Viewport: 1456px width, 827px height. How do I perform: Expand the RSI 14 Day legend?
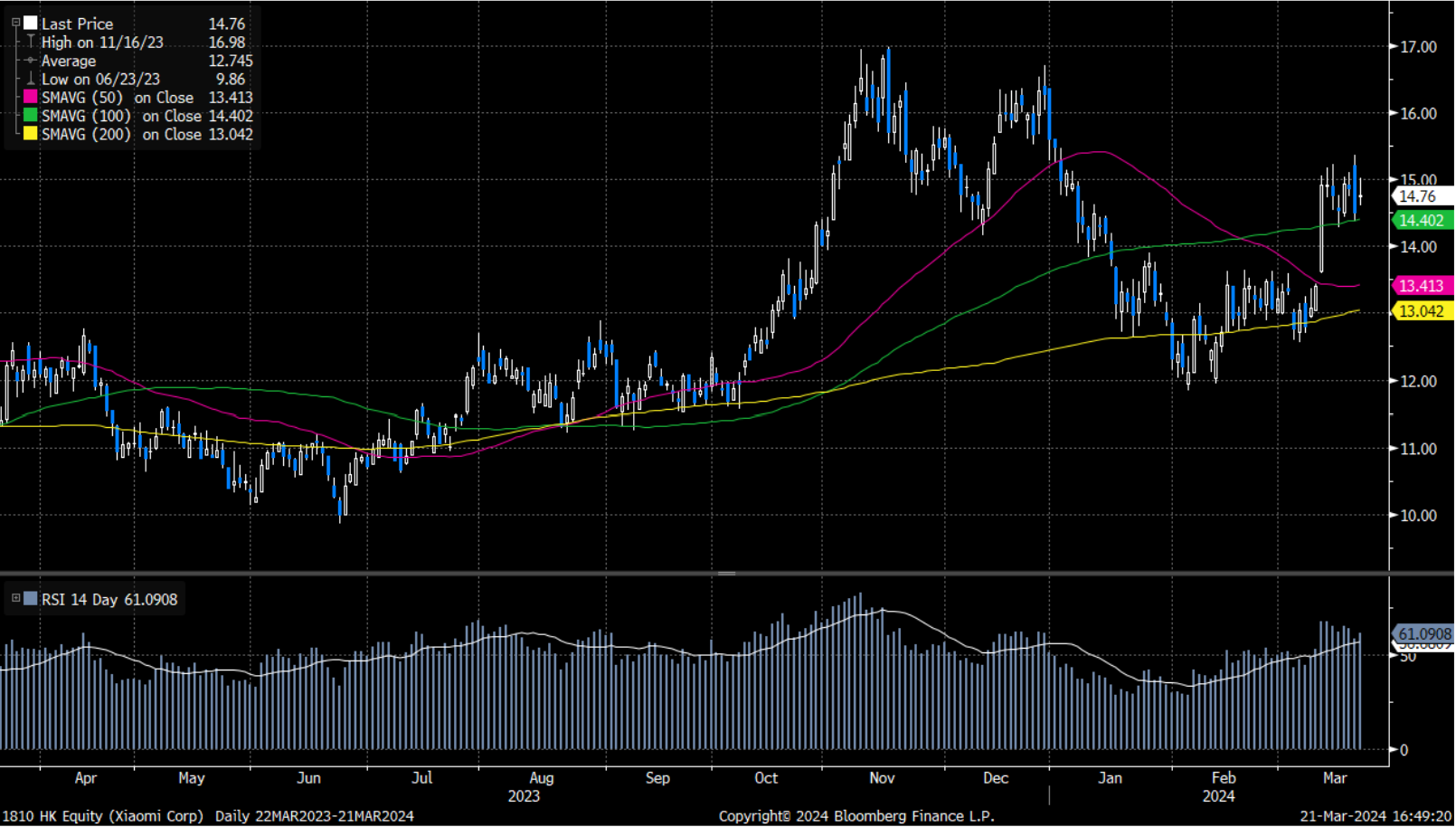pos(15,598)
